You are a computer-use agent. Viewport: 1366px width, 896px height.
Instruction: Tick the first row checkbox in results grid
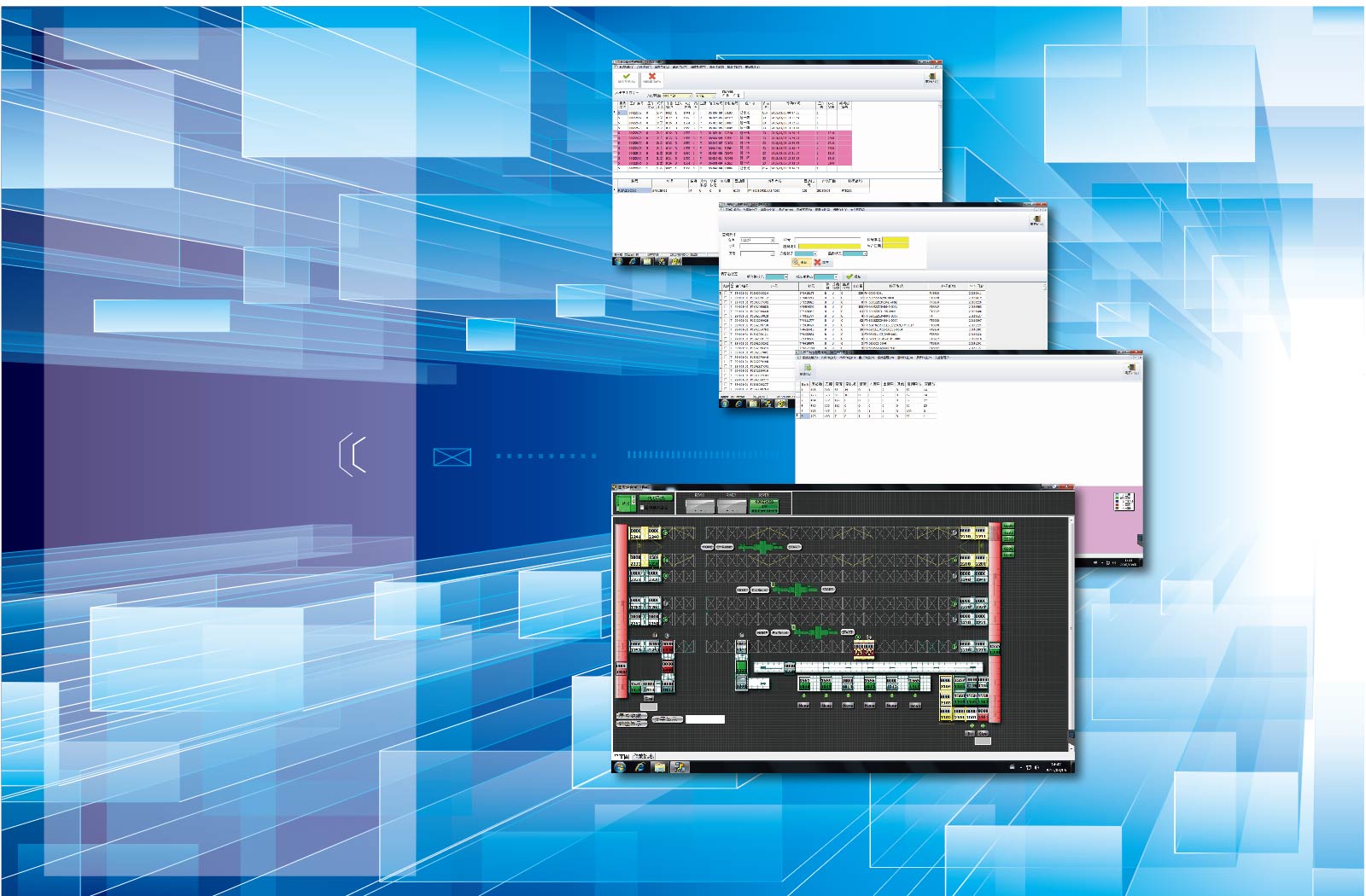(x=725, y=293)
